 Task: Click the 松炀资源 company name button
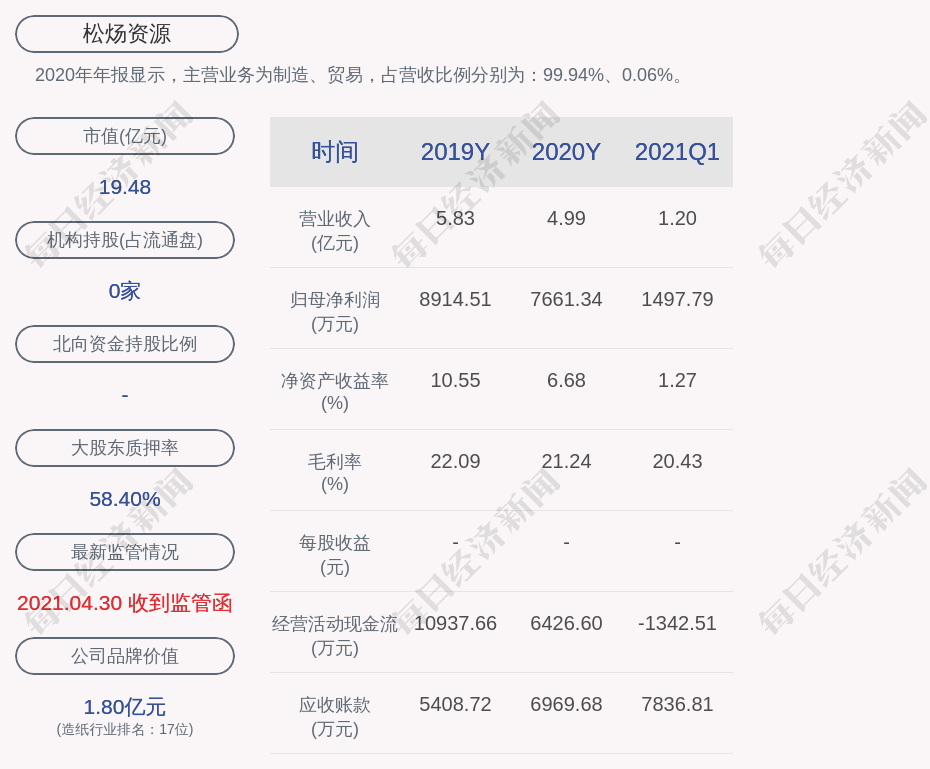coord(127,34)
